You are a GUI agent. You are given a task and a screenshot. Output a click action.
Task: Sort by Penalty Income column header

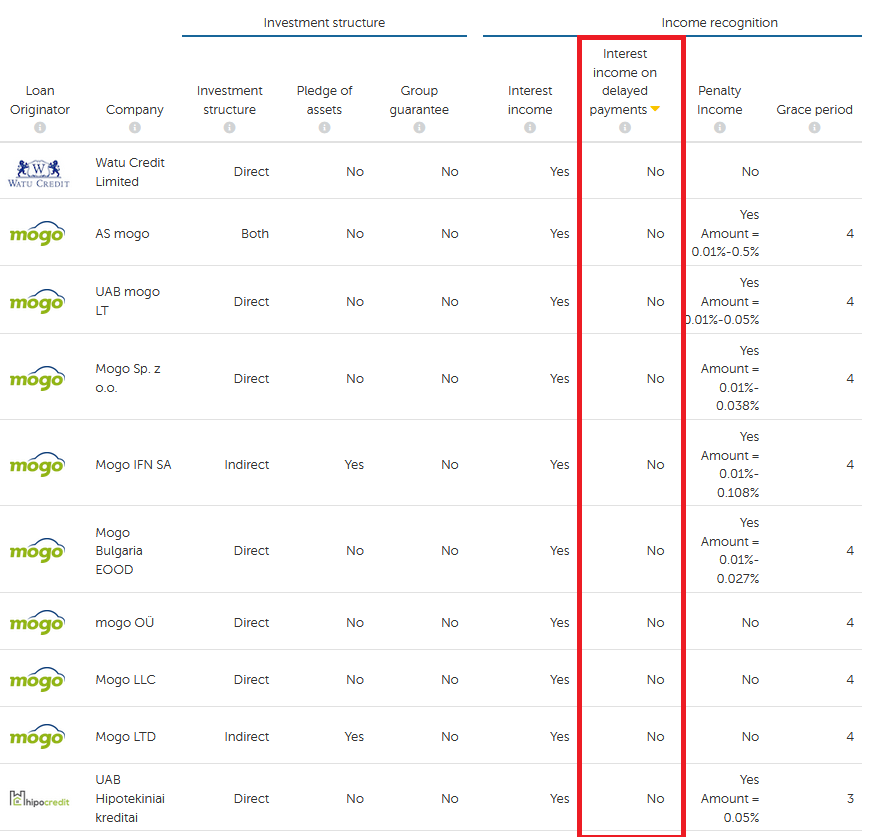(x=720, y=100)
